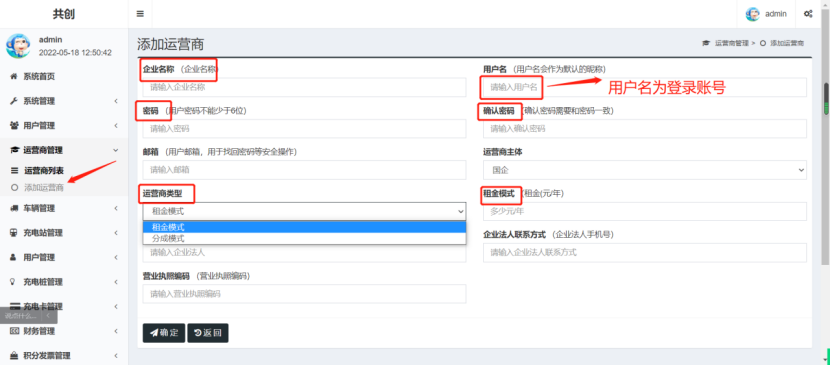831x365 pixels.
Task: Click the graduation cap icon in the breadcrumb
Action: [x=706, y=43]
